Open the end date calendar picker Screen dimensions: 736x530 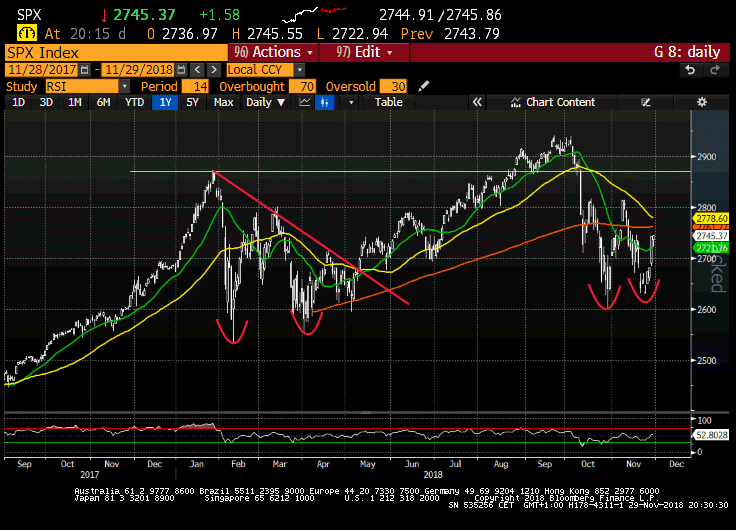click(181, 70)
